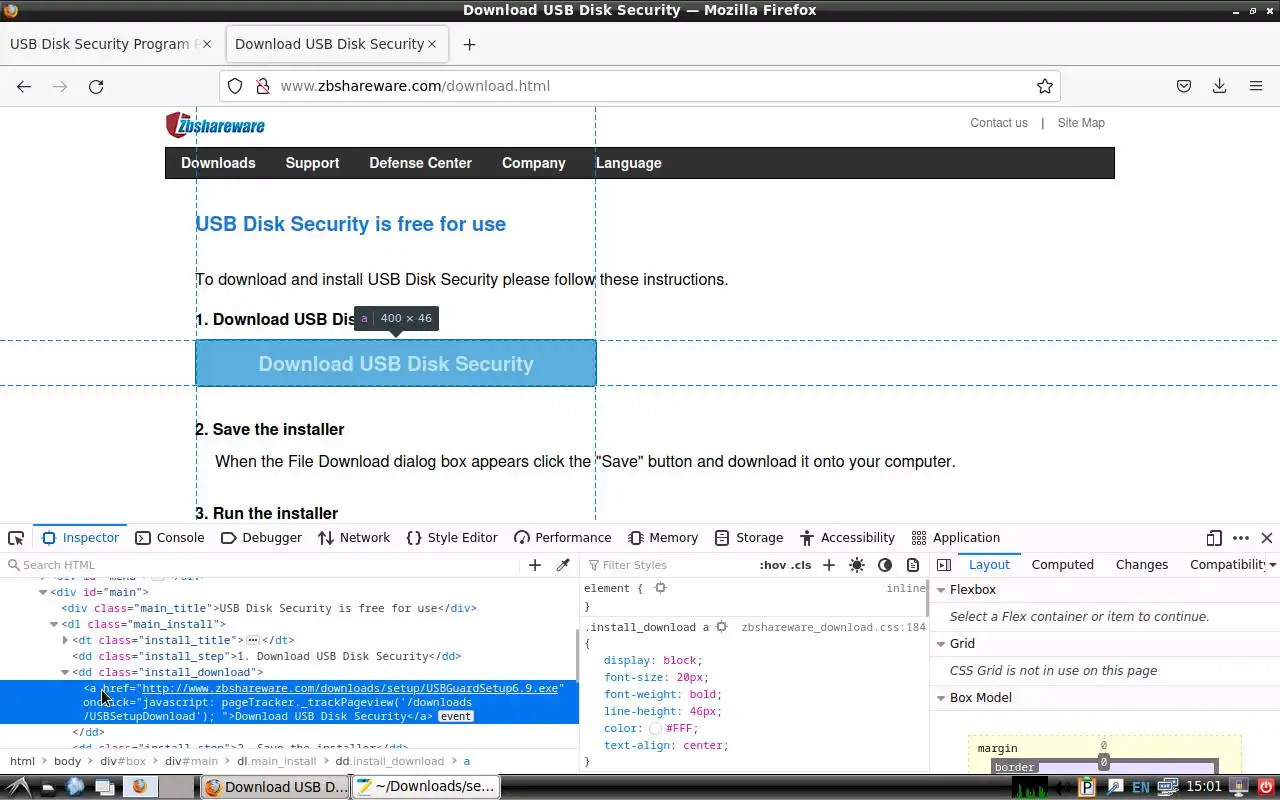Collapse the Grid section

(942, 644)
